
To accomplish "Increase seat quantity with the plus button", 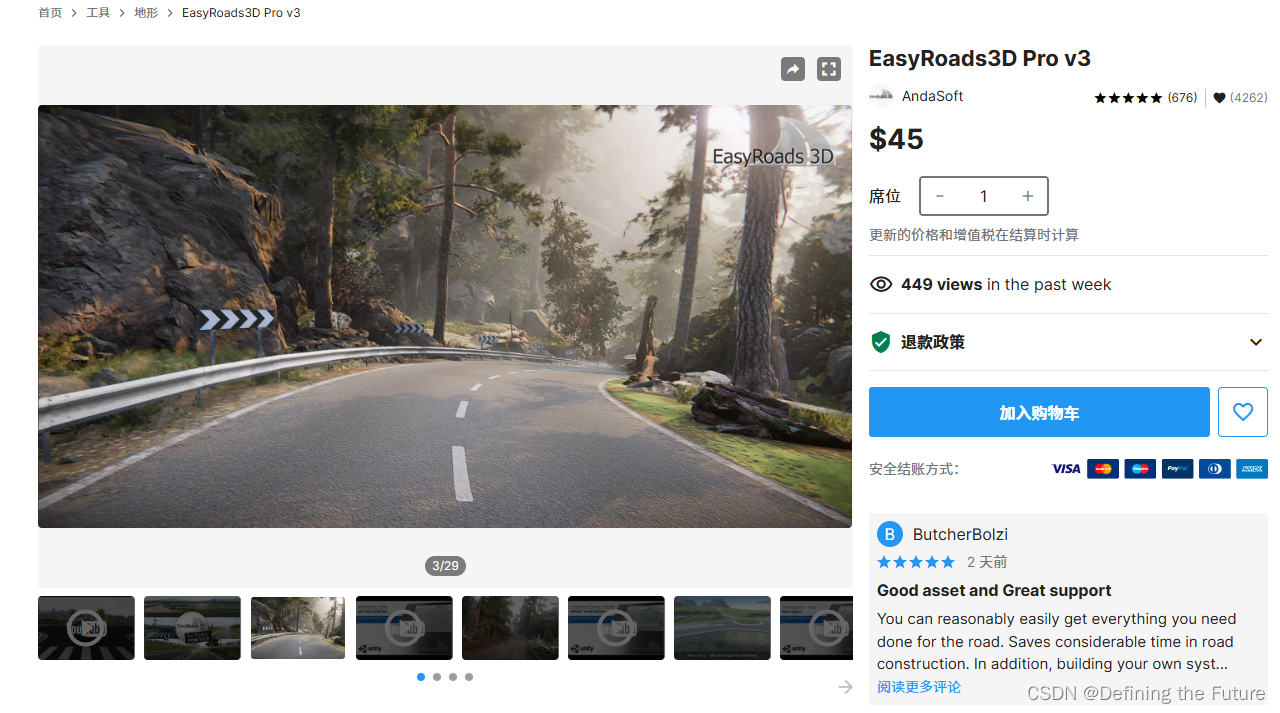I will (1027, 196).
